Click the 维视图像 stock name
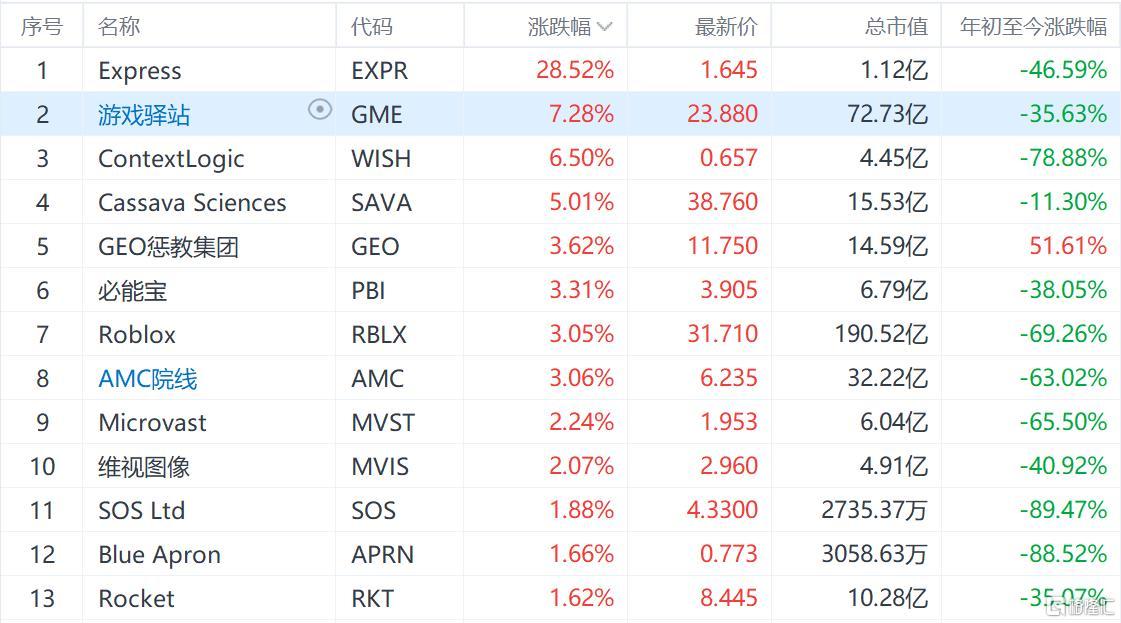1121x623 pixels. tap(144, 466)
